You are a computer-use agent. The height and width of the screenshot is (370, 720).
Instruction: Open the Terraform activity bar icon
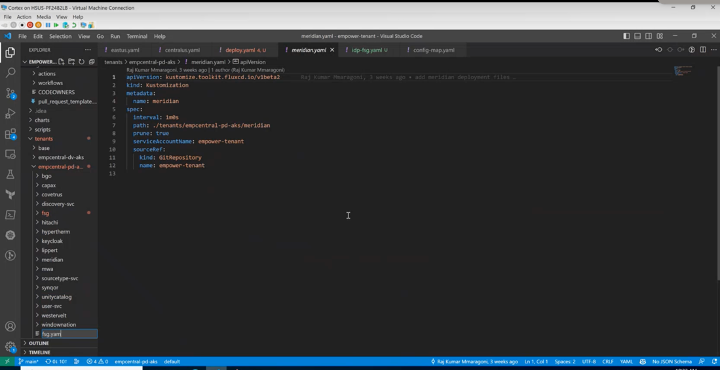click(10, 195)
